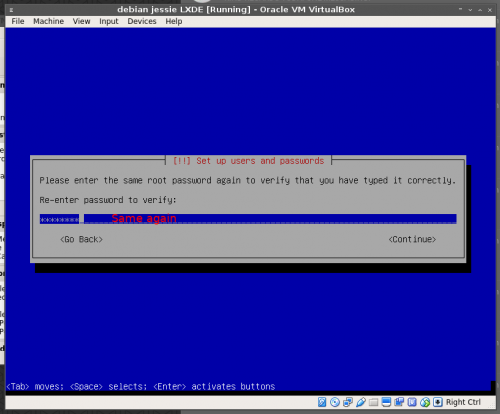This screenshot has width=500, height=414.
Task: Open the network adapters status icon
Action: (x=348, y=402)
